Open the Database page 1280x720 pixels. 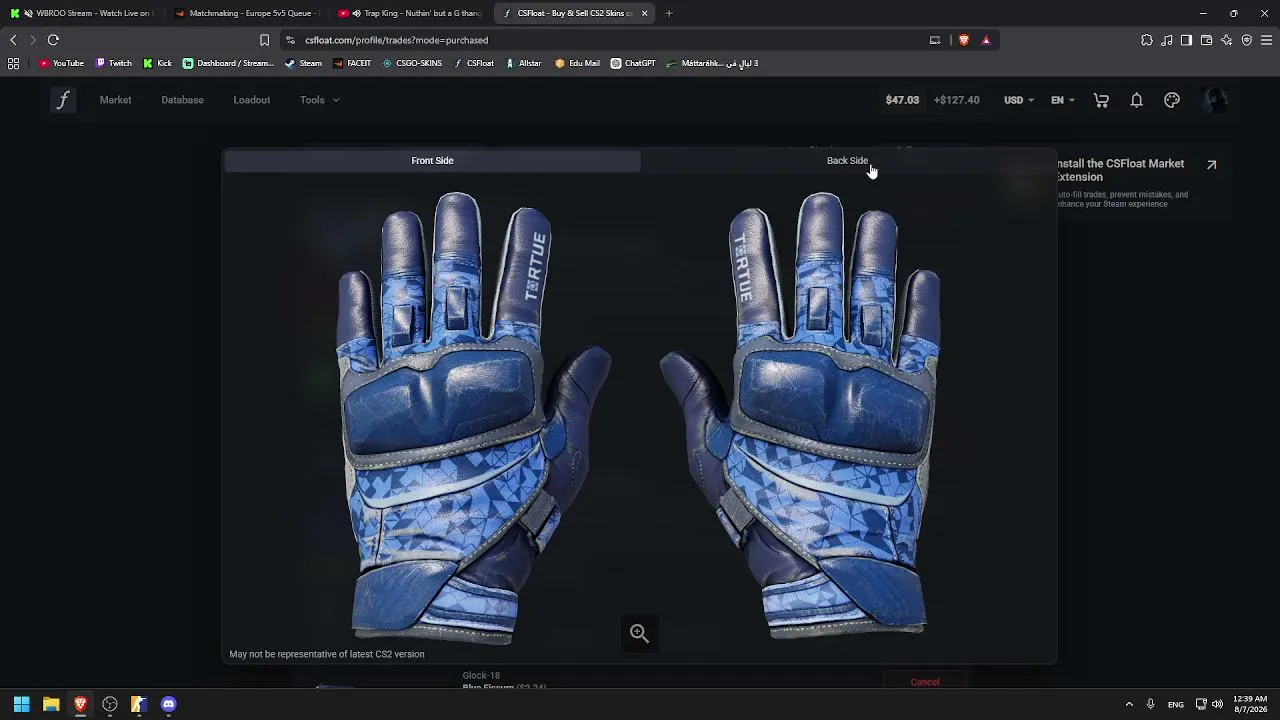[x=182, y=100]
